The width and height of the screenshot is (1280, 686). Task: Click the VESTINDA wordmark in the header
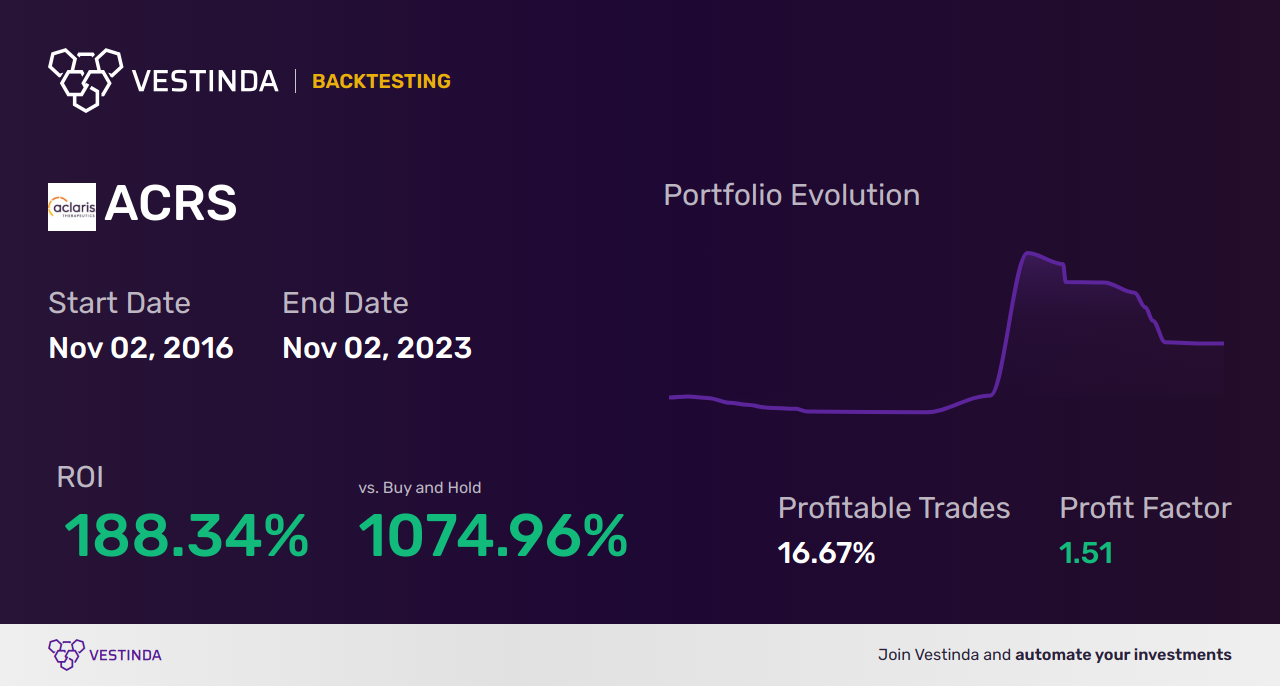pos(205,81)
